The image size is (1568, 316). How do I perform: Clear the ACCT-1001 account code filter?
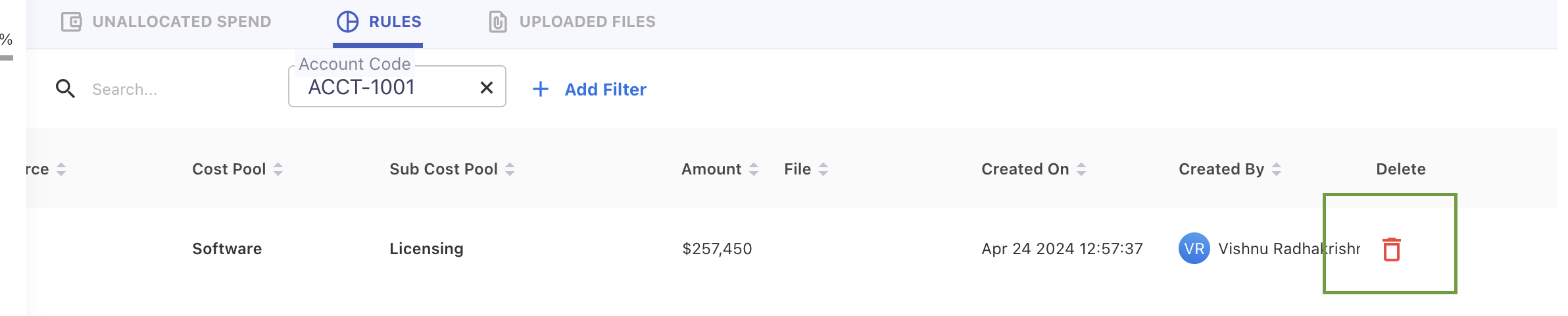[487, 88]
